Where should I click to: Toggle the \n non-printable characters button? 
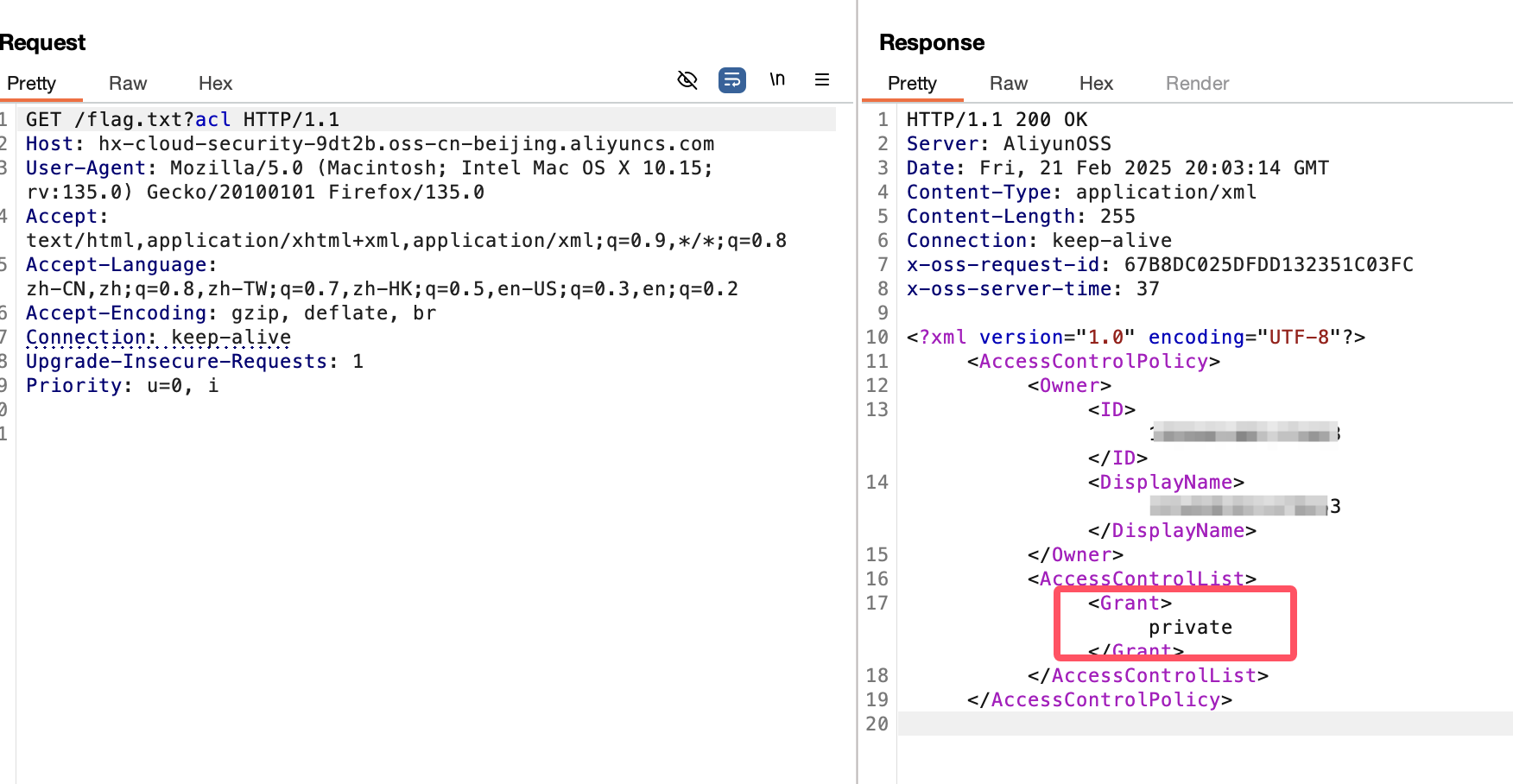coord(777,80)
